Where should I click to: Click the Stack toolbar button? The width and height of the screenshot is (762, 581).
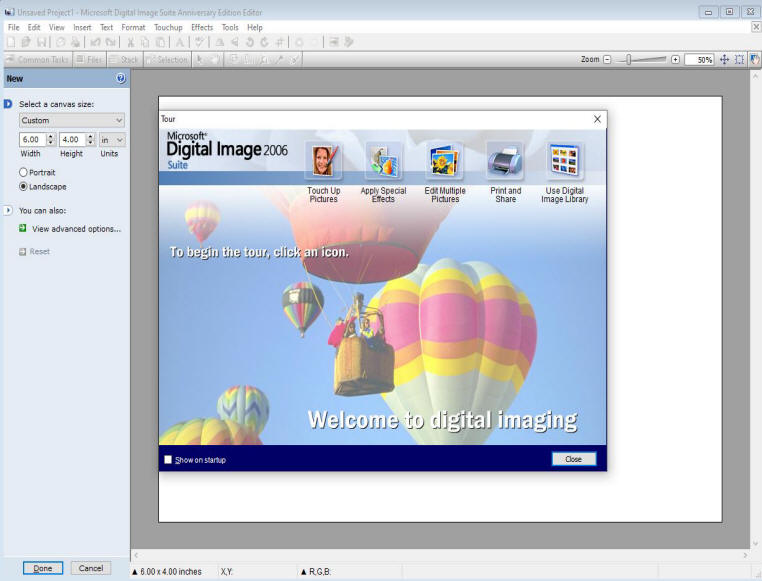click(x=124, y=60)
